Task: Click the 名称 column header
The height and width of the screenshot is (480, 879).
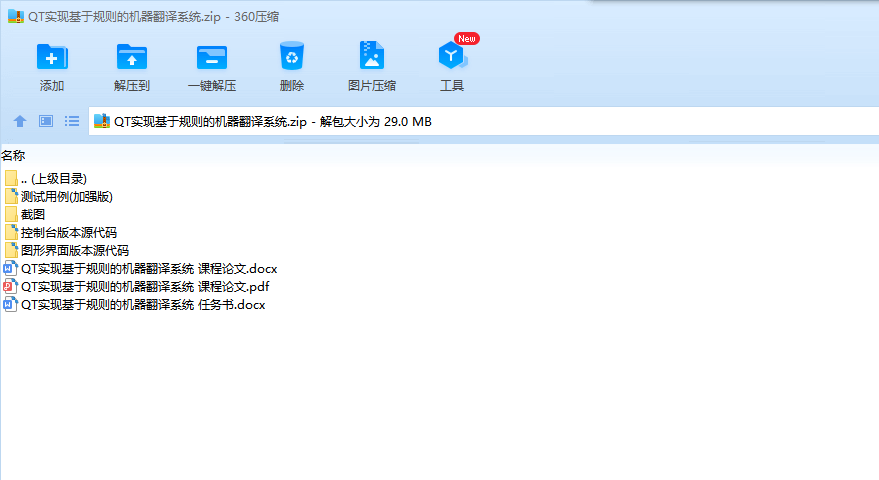Action: point(13,155)
